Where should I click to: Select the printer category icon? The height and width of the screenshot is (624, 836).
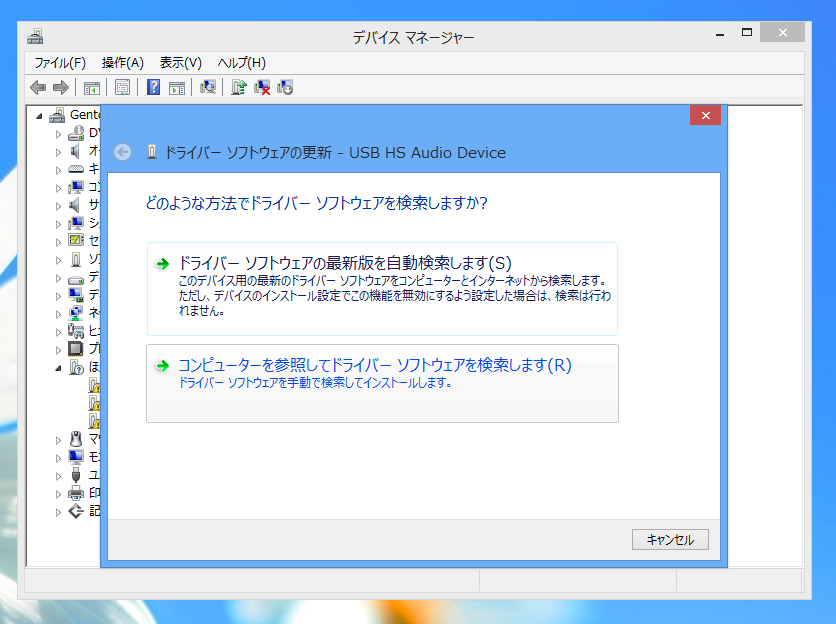[76, 493]
